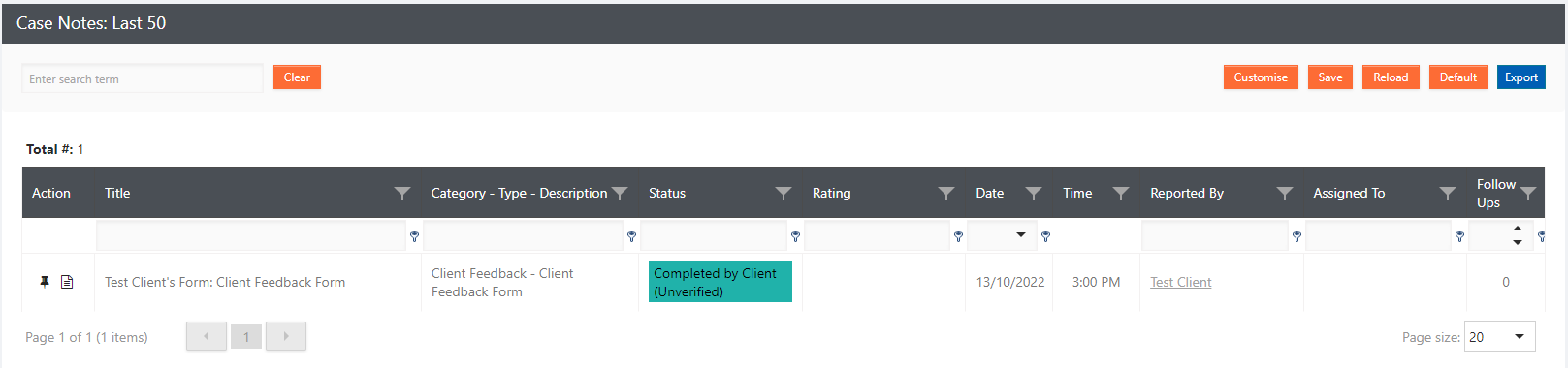The width and height of the screenshot is (1568, 368).
Task: Go to the previous page arrow
Action: [x=207, y=336]
